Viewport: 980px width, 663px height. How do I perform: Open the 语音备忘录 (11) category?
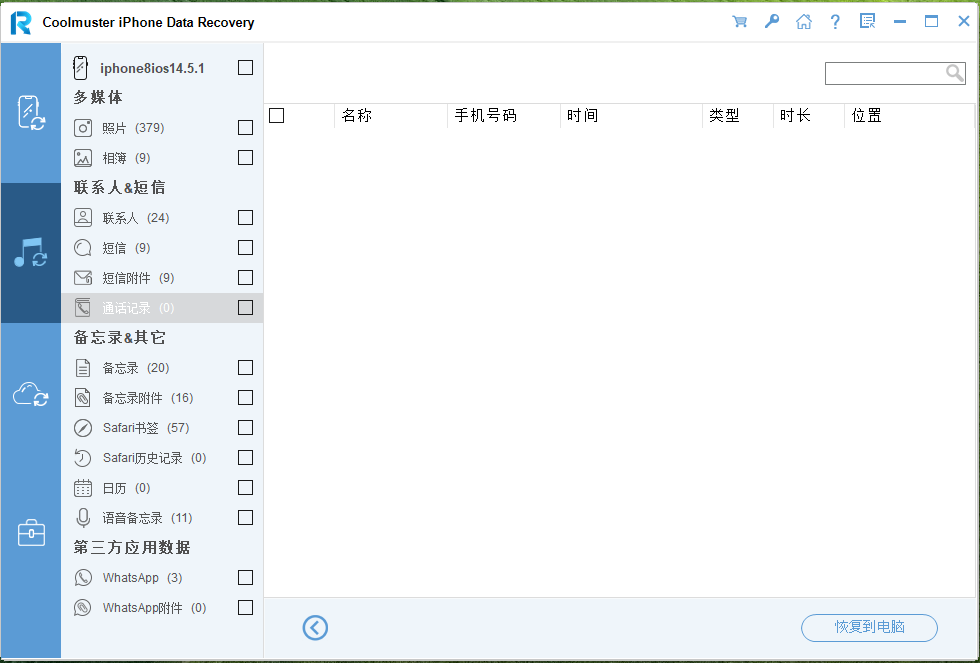point(162,517)
